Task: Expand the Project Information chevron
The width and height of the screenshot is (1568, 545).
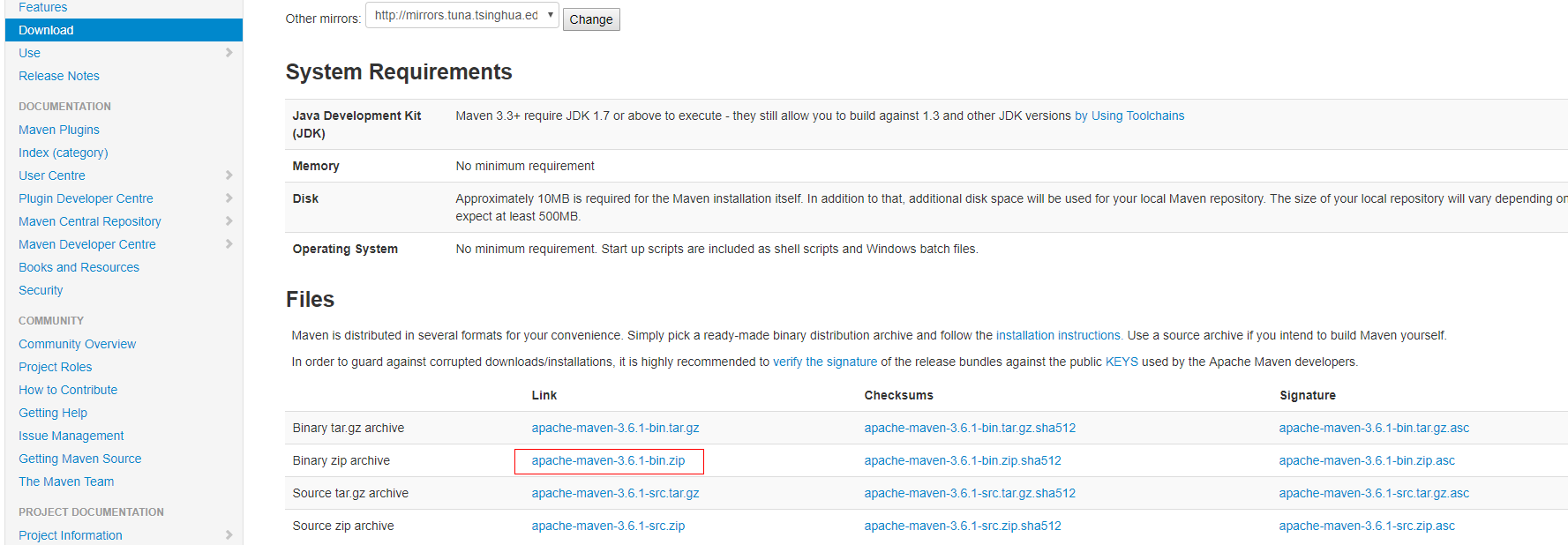Action: pyautogui.click(x=229, y=535)
